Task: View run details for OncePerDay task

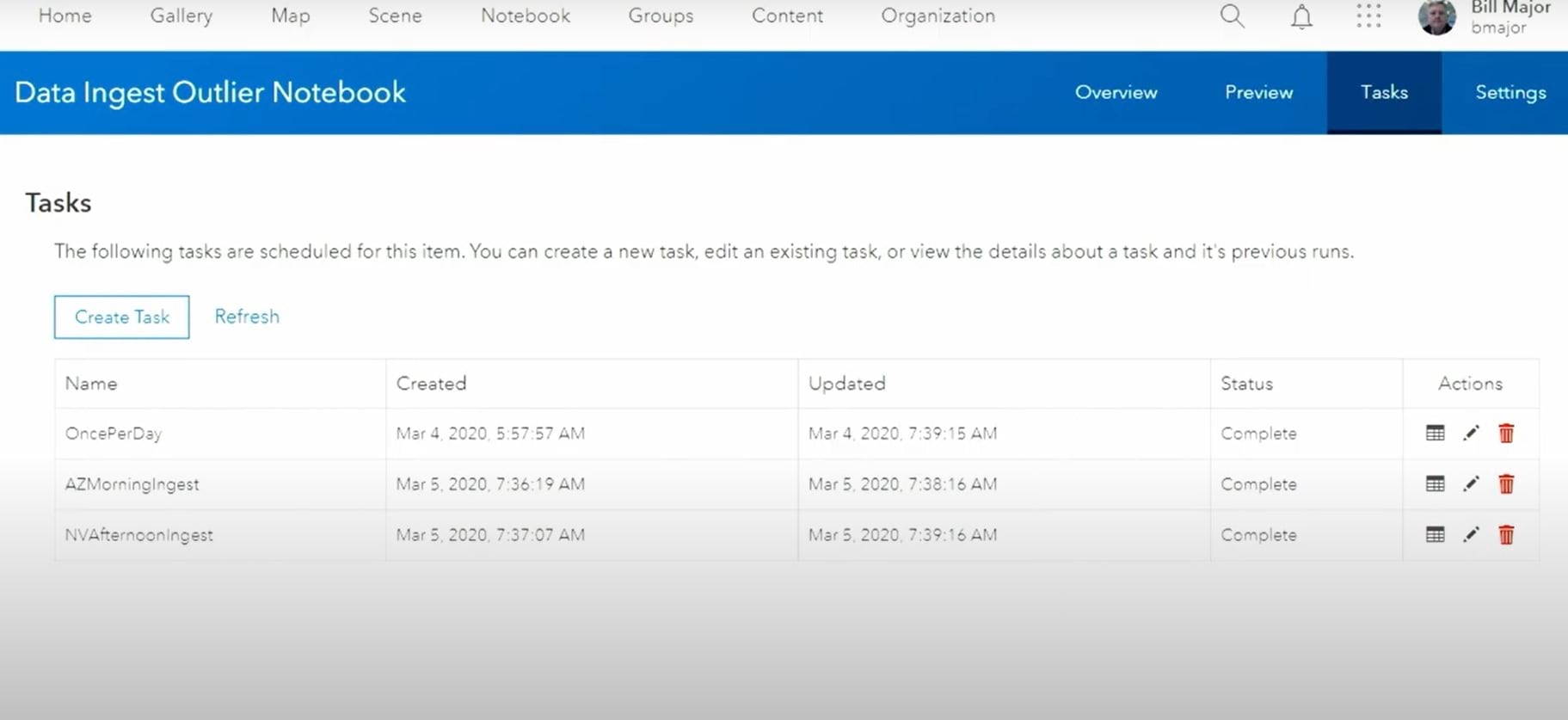Action: pos(1435,434)
